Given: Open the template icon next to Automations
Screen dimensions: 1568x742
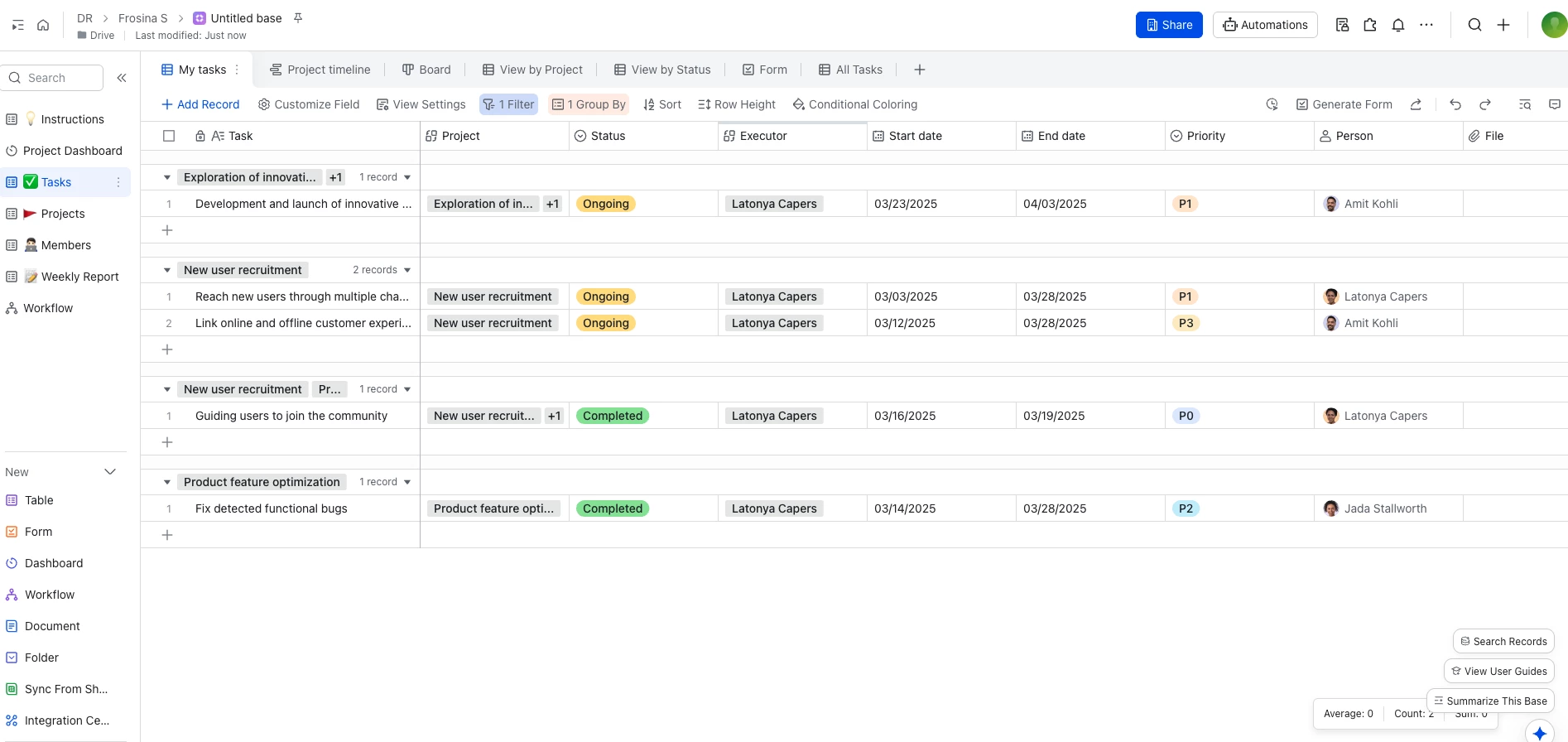Looking at the screenshot, I should pos(1342,25).
